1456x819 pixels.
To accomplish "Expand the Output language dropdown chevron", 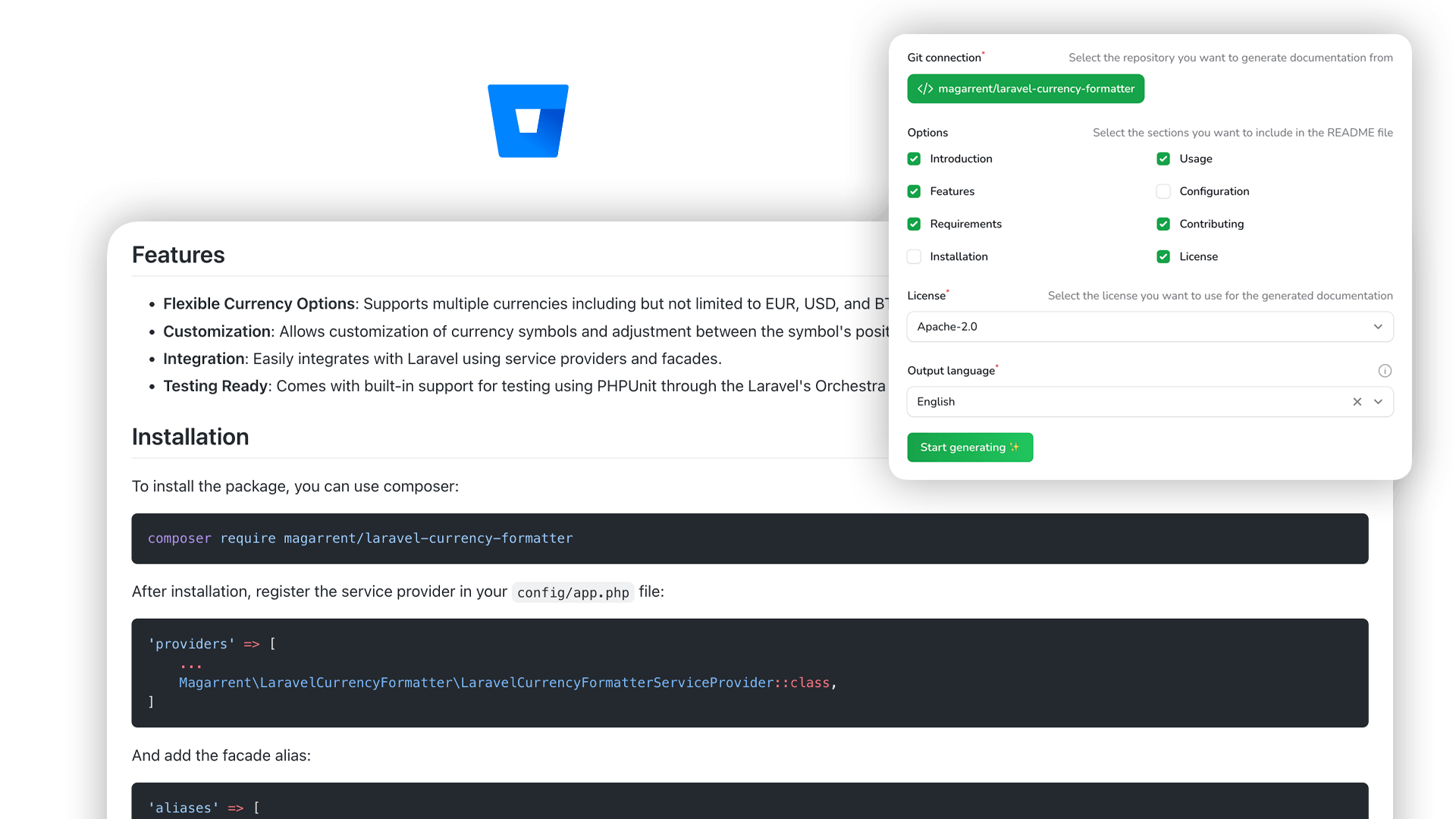I will 1378,402.
